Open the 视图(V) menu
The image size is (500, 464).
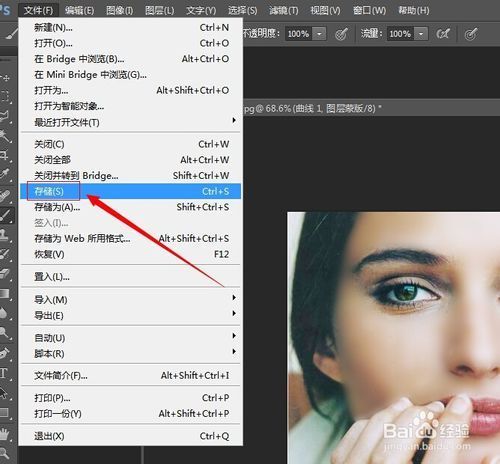[325, 10]
